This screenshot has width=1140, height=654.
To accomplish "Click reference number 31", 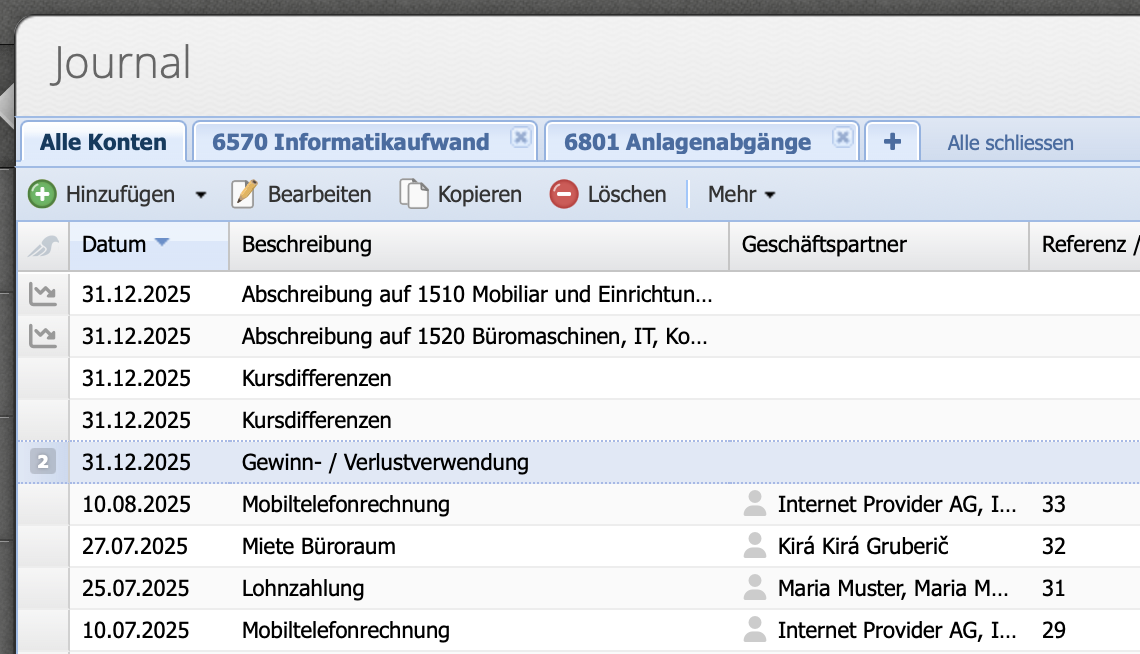I will click(x=1053, y=589).
